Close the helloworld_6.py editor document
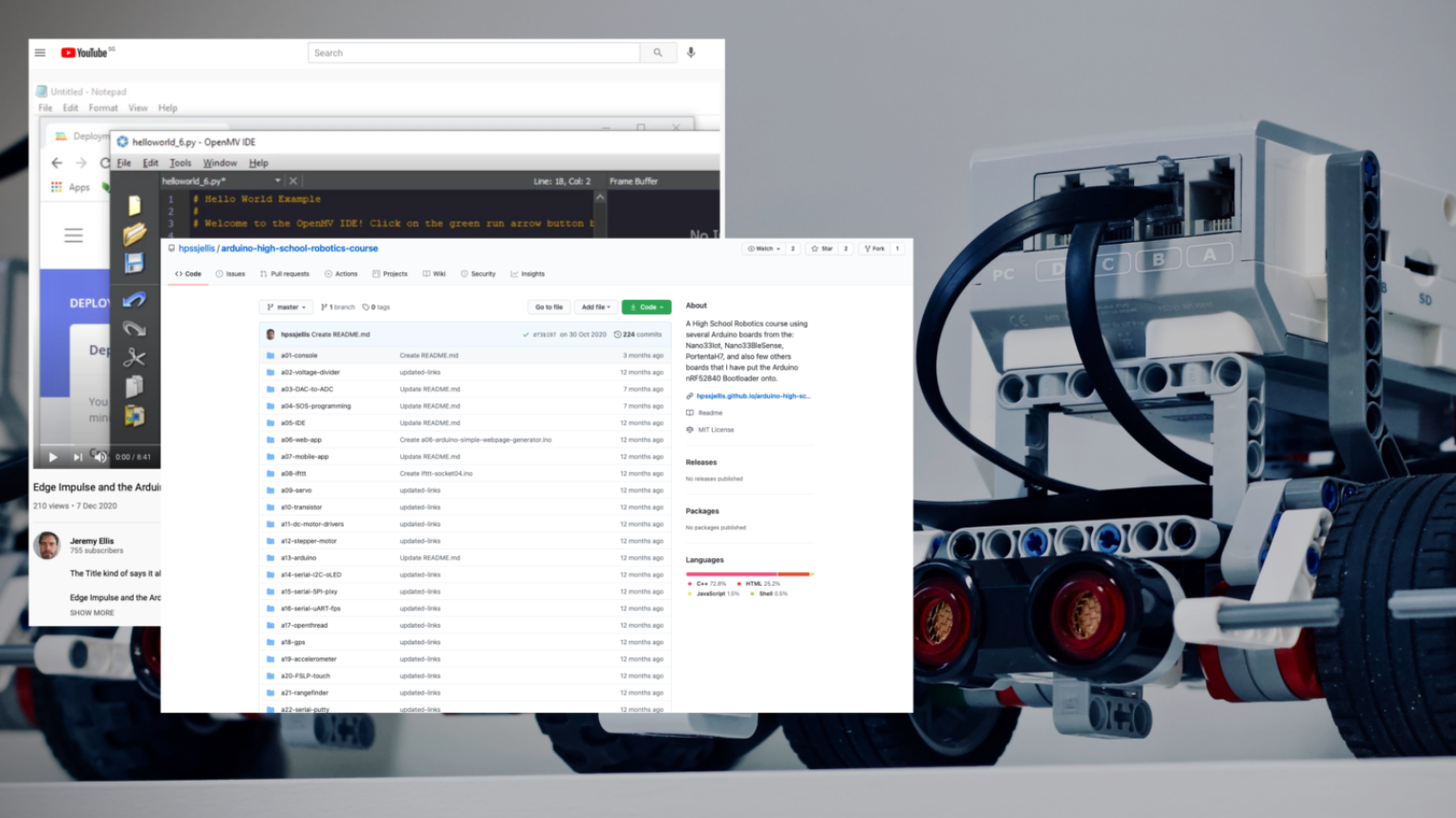Image resolution: width=1456 pixels, height=818 pixels. tap(293, 181)
